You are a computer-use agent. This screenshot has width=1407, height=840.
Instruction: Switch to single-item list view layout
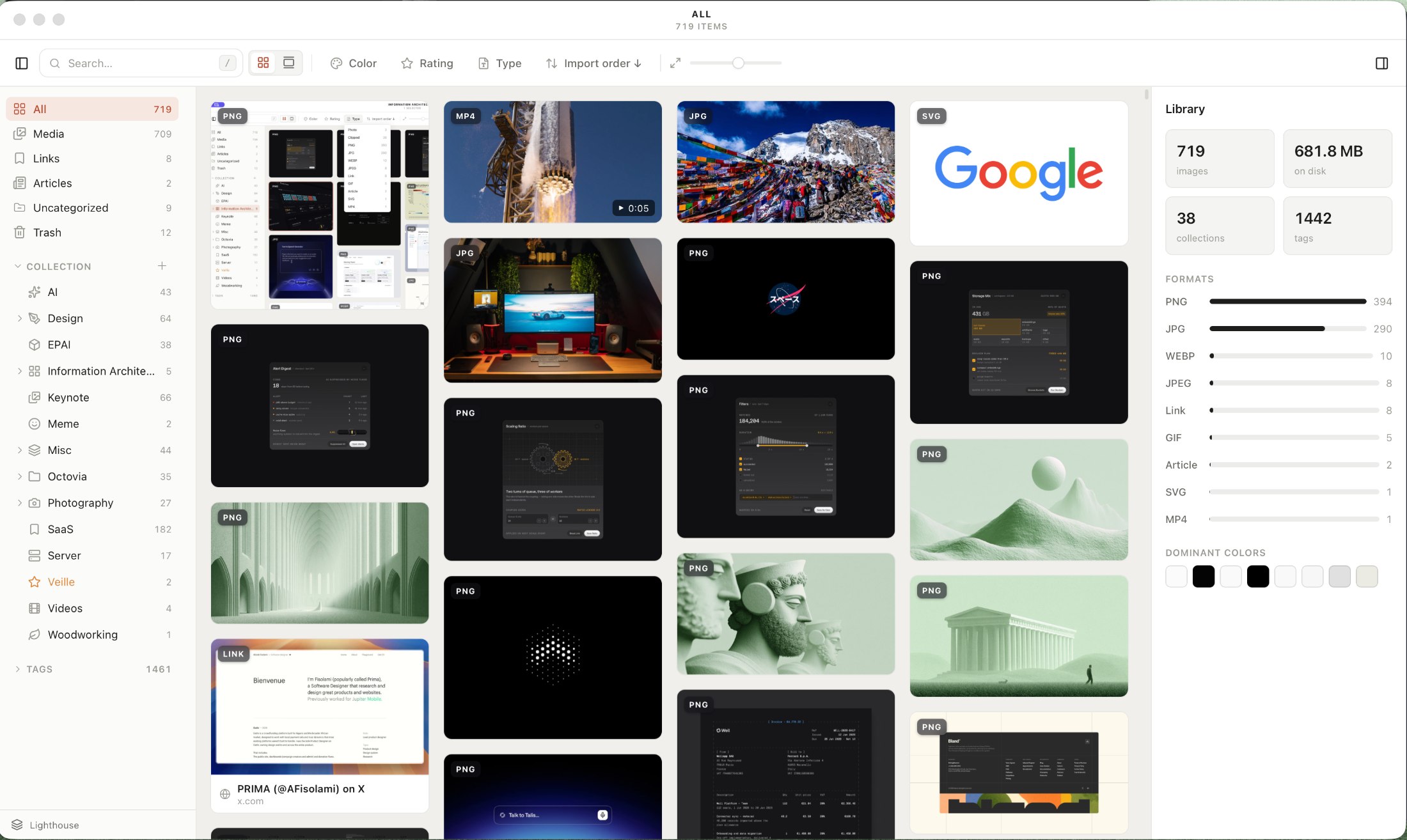(x=289, y=63)
